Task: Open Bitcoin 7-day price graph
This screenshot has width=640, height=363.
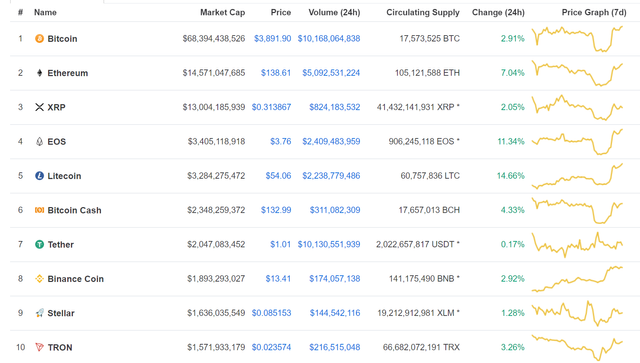Action: tap(577, 39)
